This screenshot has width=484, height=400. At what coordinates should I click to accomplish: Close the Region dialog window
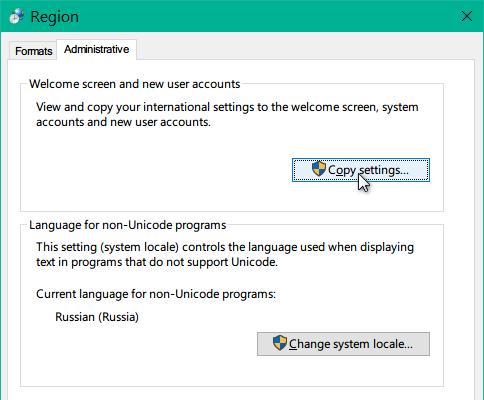pos(467,16)
